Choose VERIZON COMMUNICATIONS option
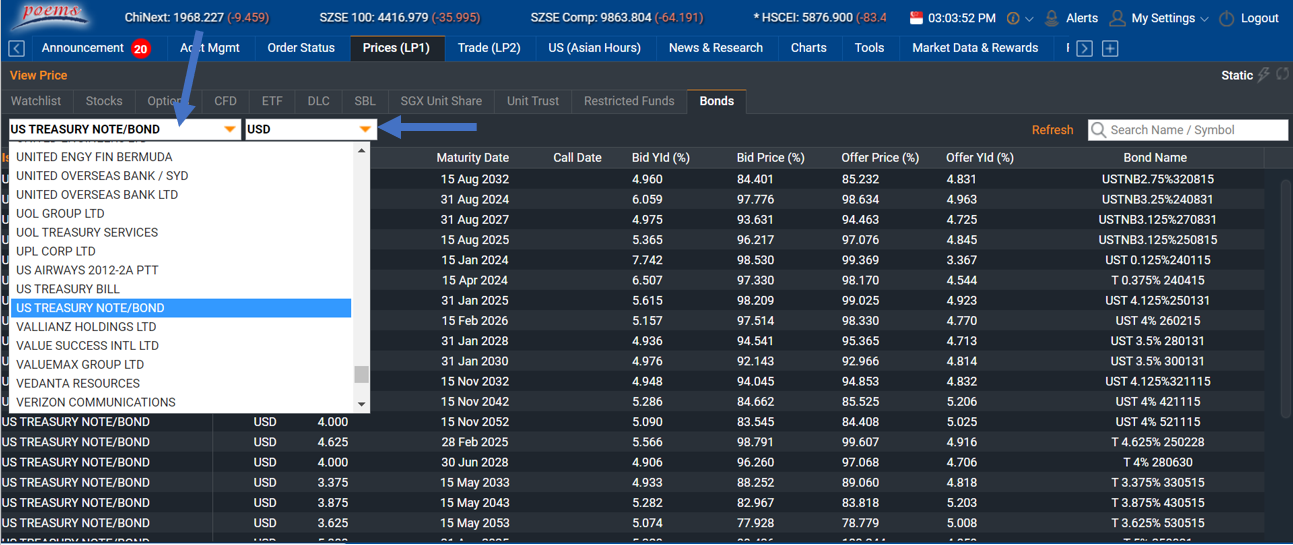The height and width of the screenshot is (545, 1293). (x=181, y=402)
